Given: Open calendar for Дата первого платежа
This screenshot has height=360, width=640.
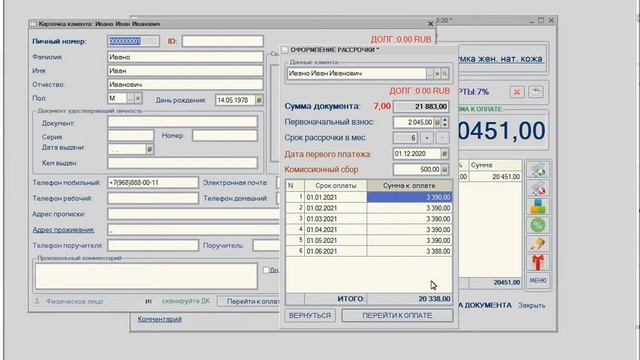Looking at the screenshot, I should (444, 154).
